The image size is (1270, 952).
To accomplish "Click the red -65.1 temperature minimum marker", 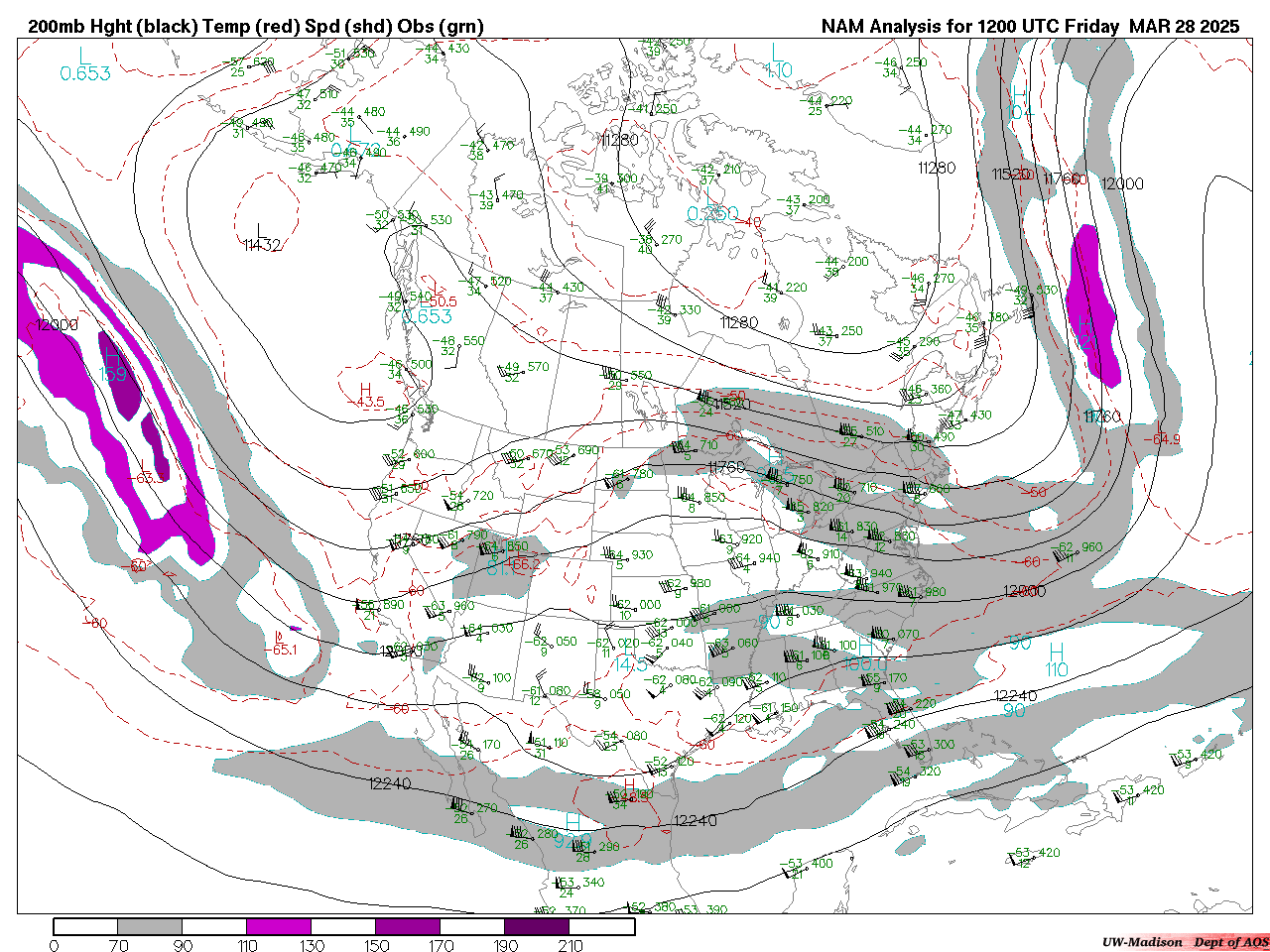I will 280,644.
